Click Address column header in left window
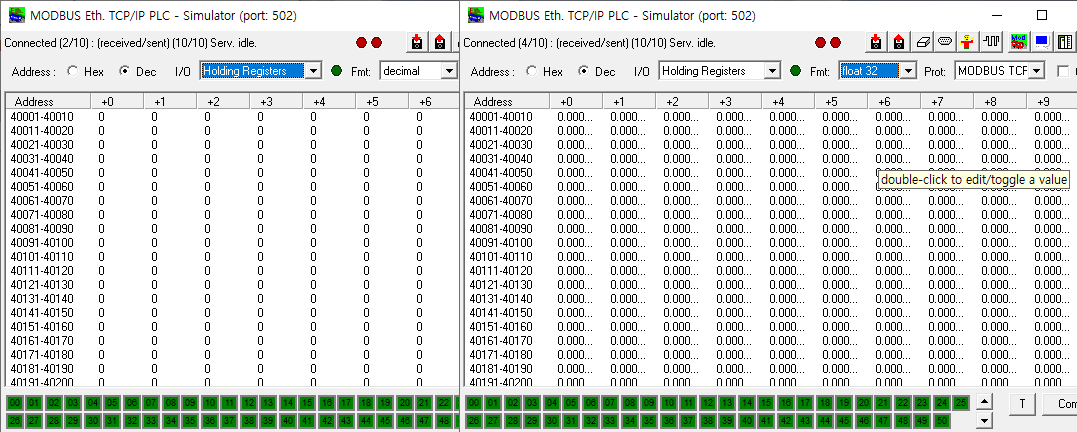This screenshot has height=432, width=1077. (48, 102)
